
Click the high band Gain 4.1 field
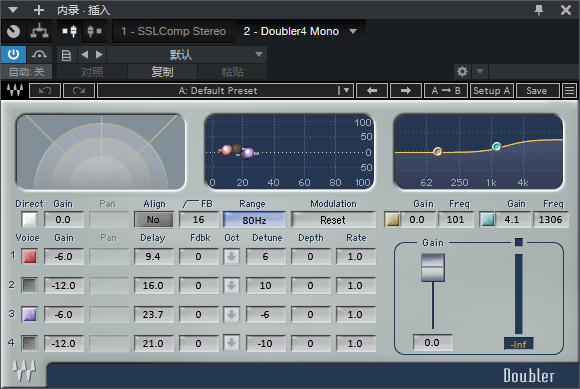point(513,220)
